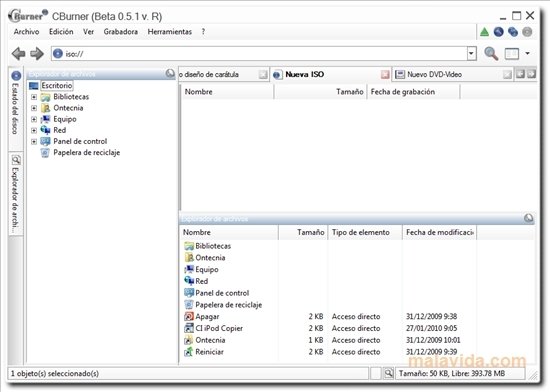Click the forward navigation arrow
This screenshot has width=550, height=392.
point(37,54)
